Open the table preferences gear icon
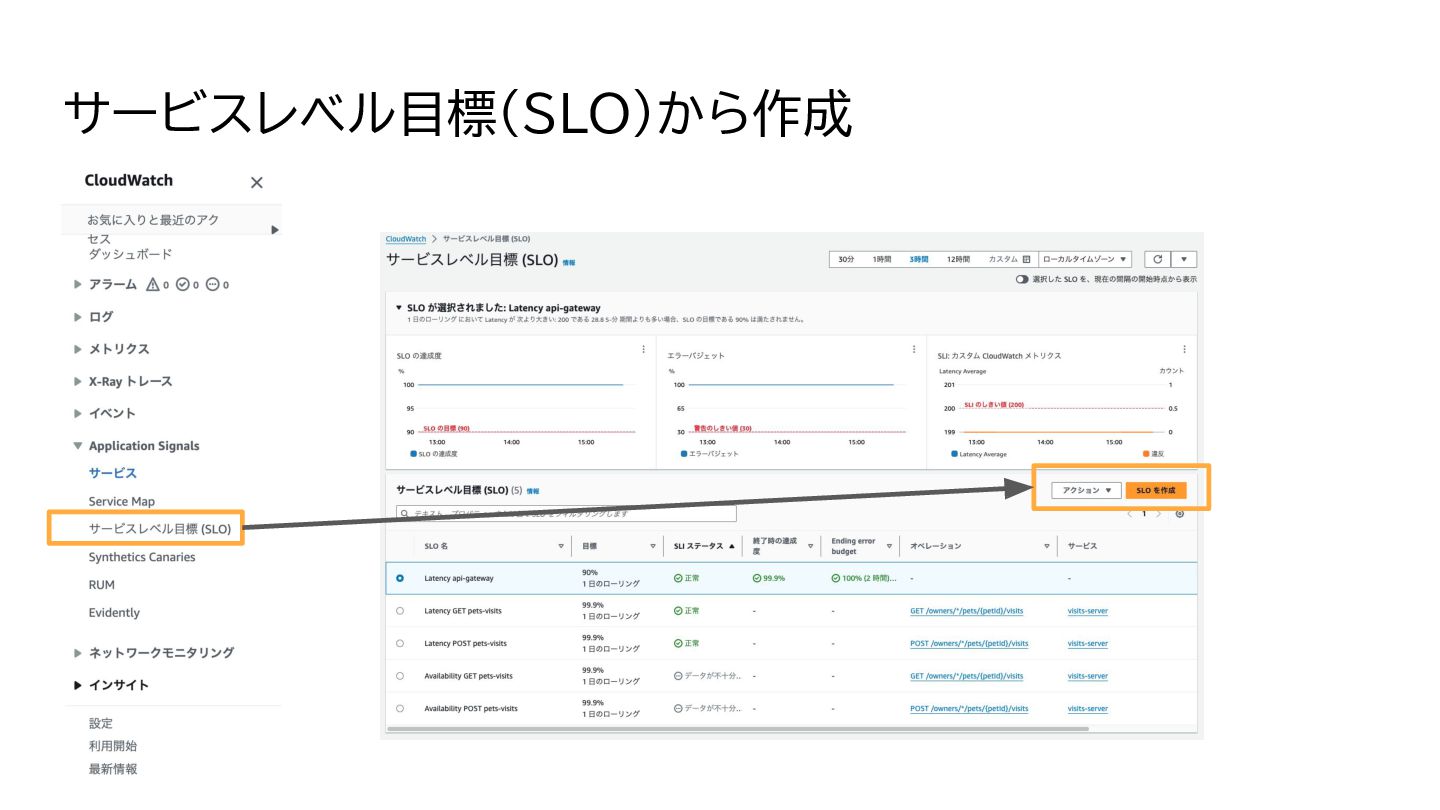This screenshot has height=810, width=1440. tap(1180, 513)
